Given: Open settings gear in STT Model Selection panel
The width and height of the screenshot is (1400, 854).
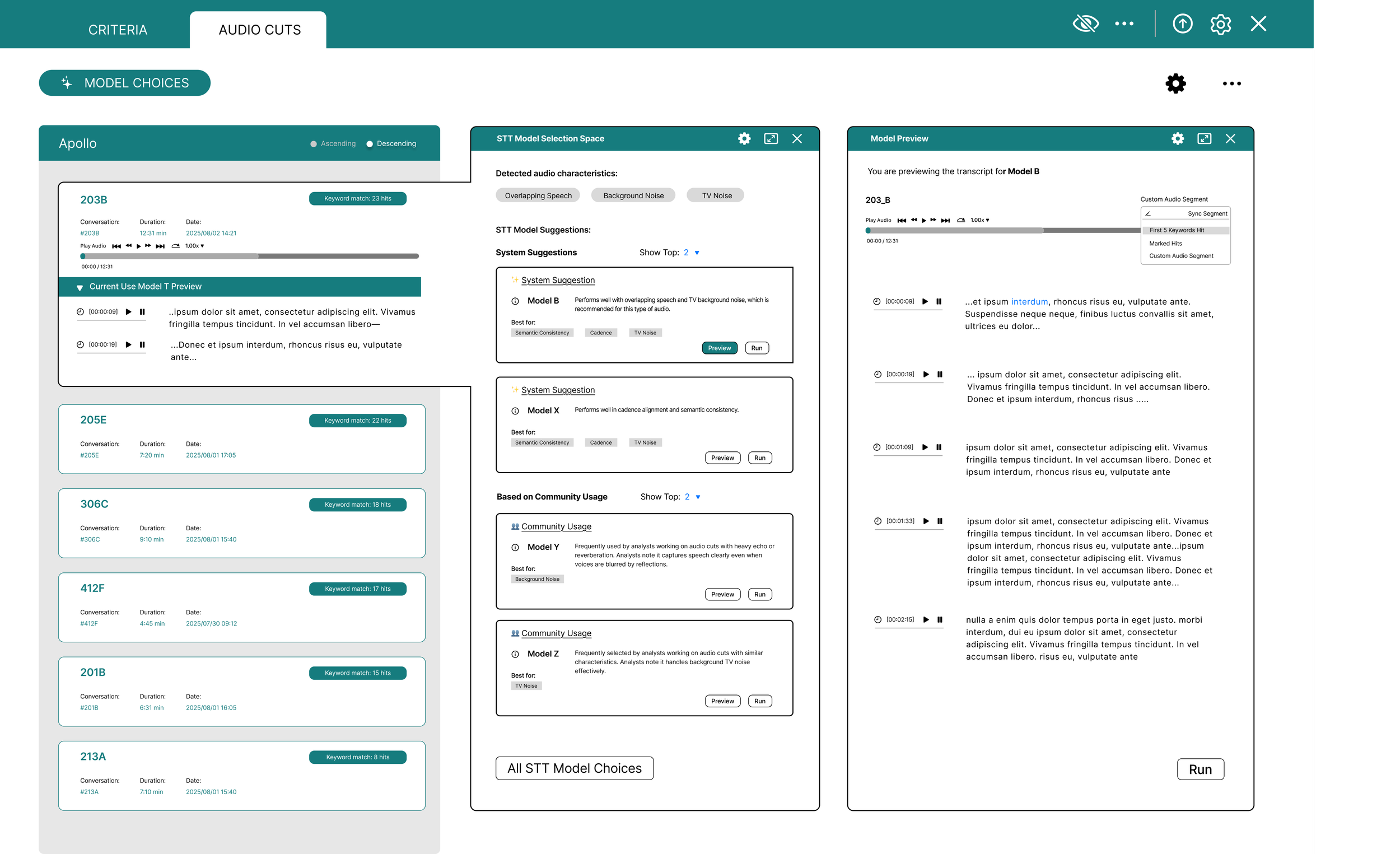Looking at the screenshot, I should click(x=744, y=139).
